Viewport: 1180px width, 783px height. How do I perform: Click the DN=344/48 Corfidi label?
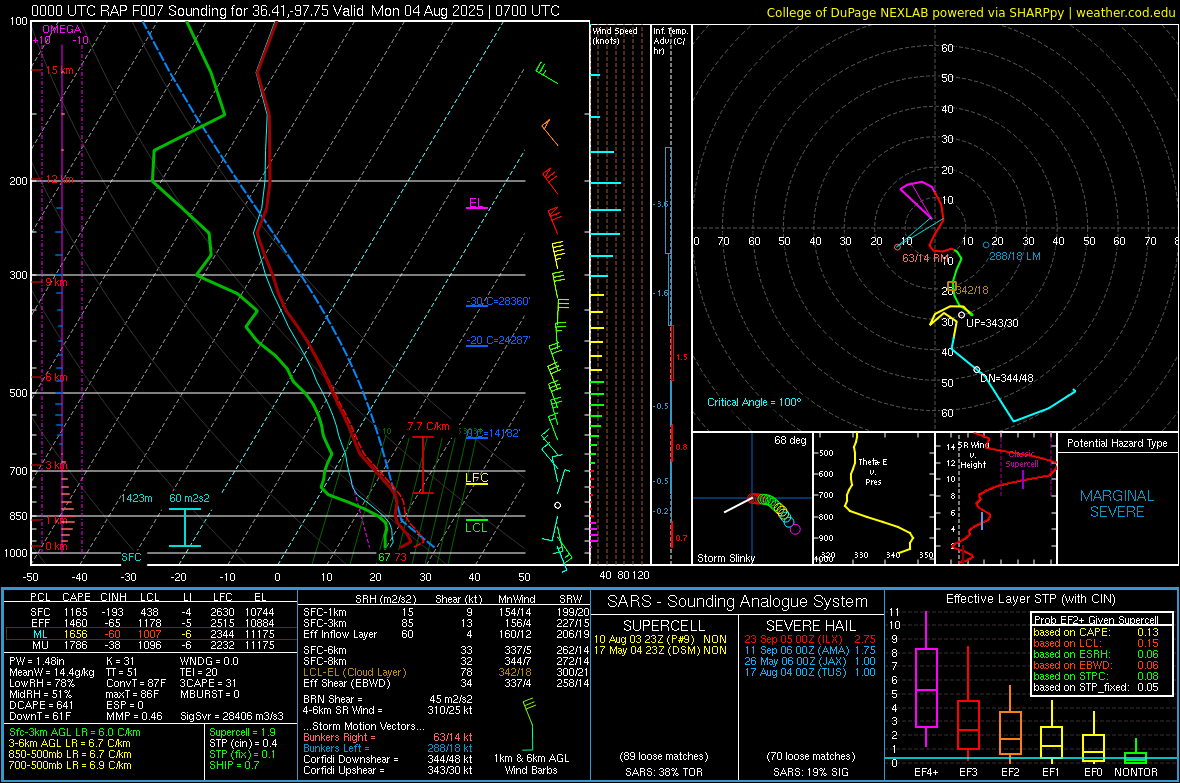[1006, 378]
